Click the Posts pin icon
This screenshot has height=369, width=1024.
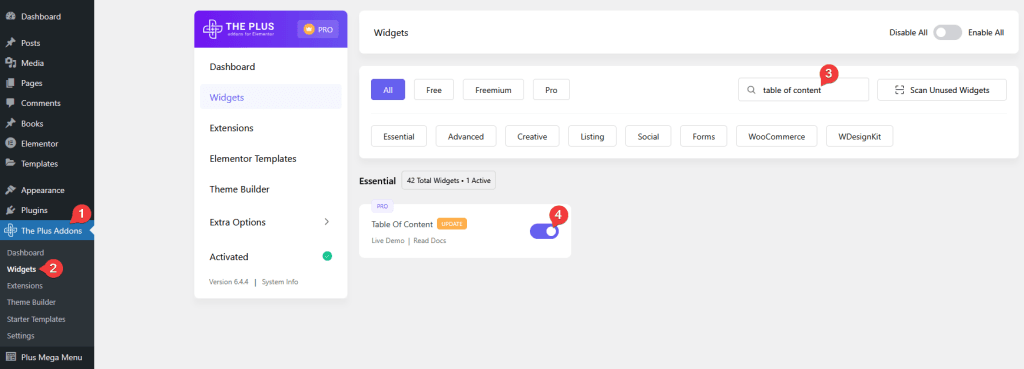[10, 43]
